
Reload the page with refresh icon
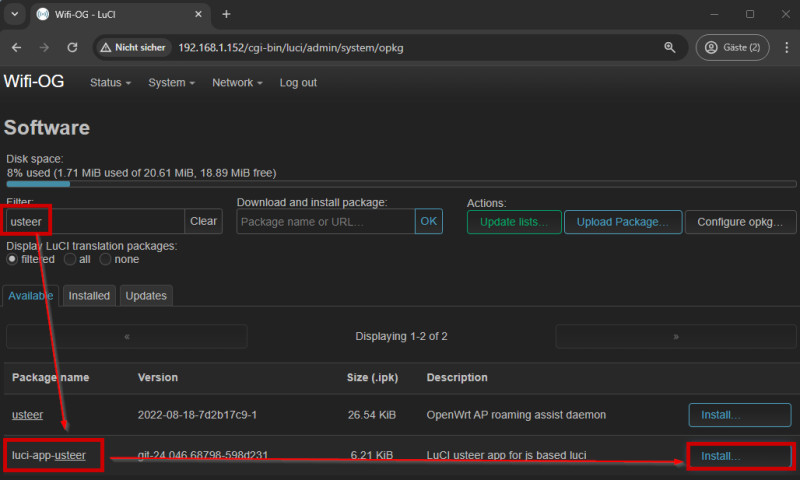click(72, 47)
